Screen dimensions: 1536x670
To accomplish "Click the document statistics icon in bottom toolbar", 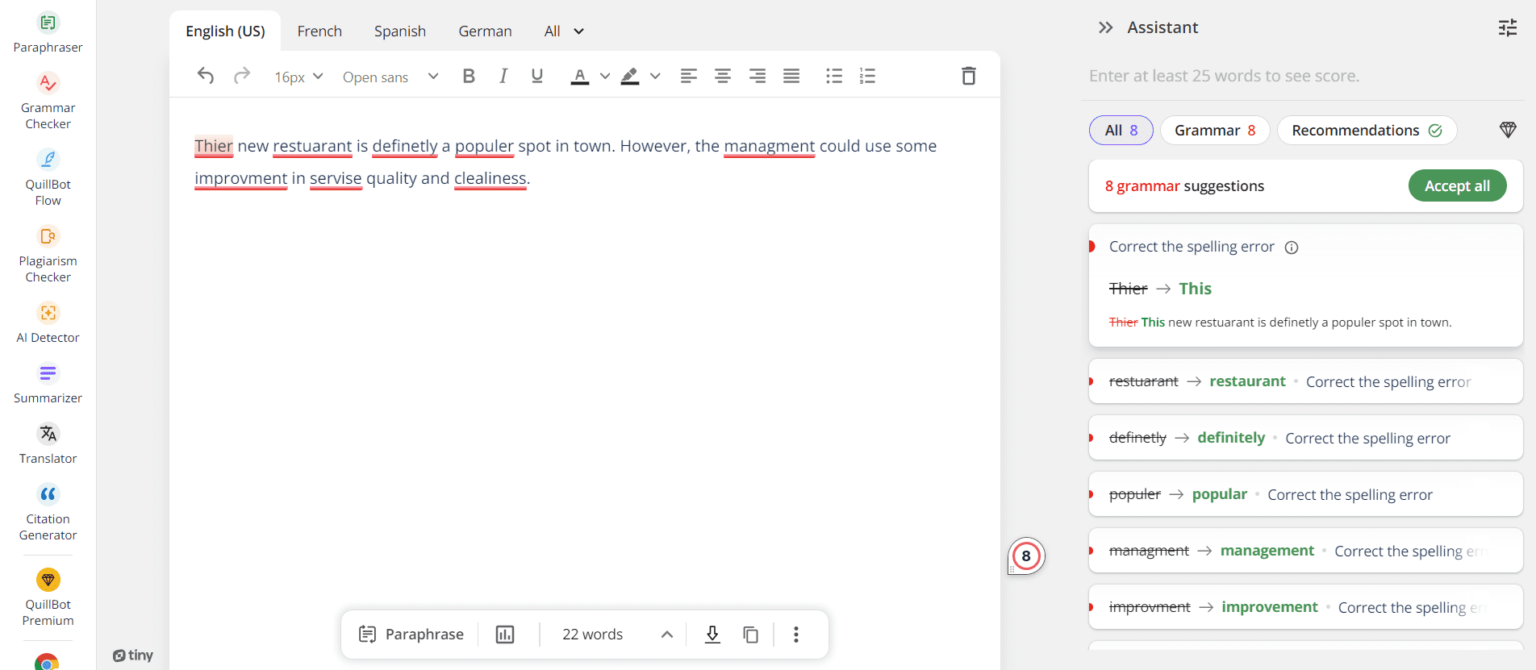I will [x=505, y=634].
